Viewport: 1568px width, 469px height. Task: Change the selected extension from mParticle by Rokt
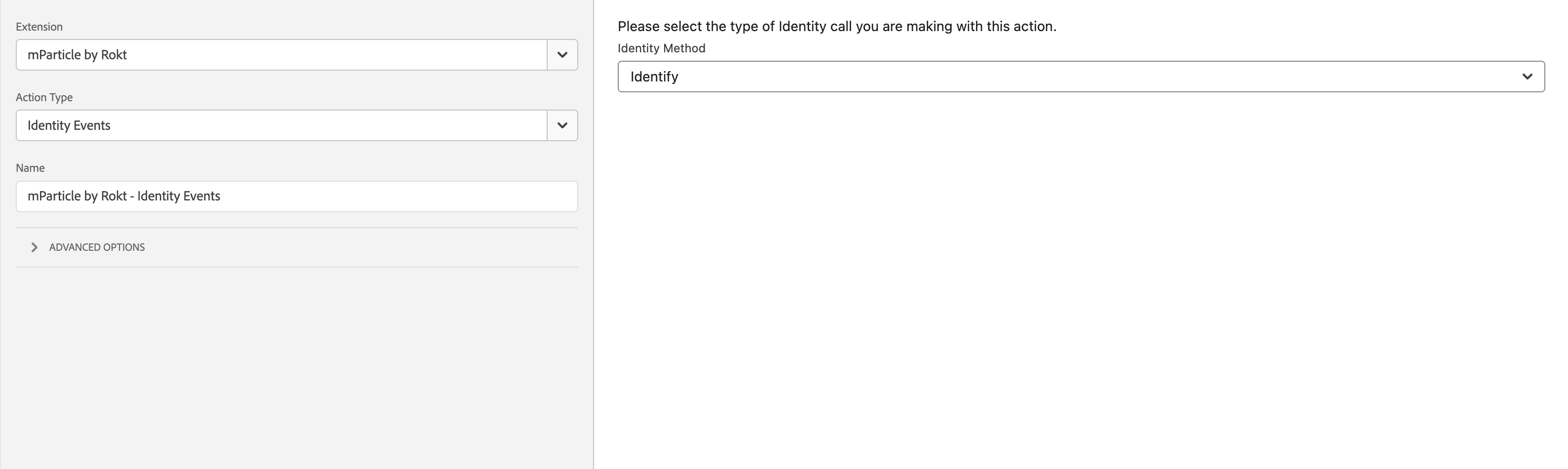click(561, 54)
